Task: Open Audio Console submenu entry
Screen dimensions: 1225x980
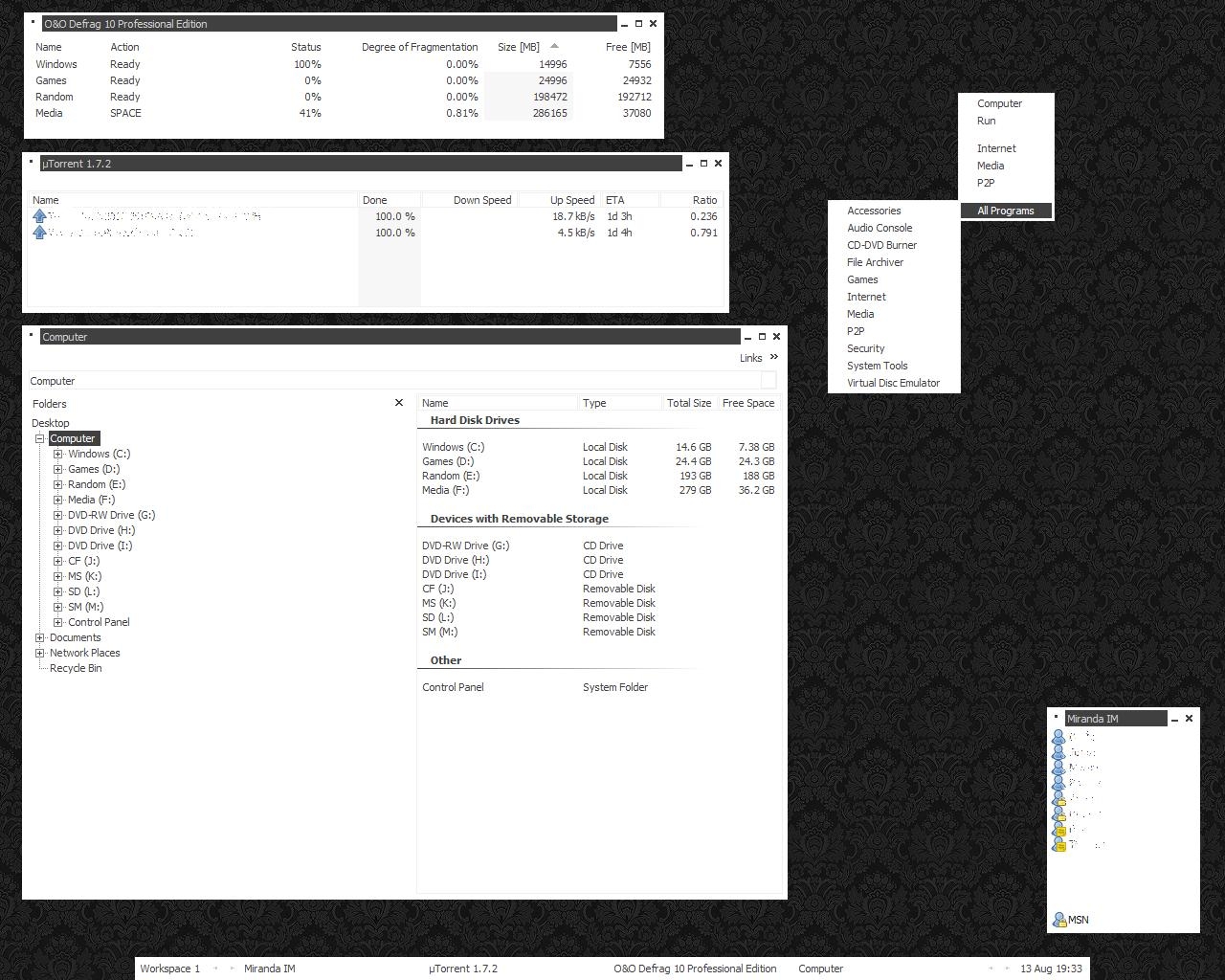Action: click(880, 228)
